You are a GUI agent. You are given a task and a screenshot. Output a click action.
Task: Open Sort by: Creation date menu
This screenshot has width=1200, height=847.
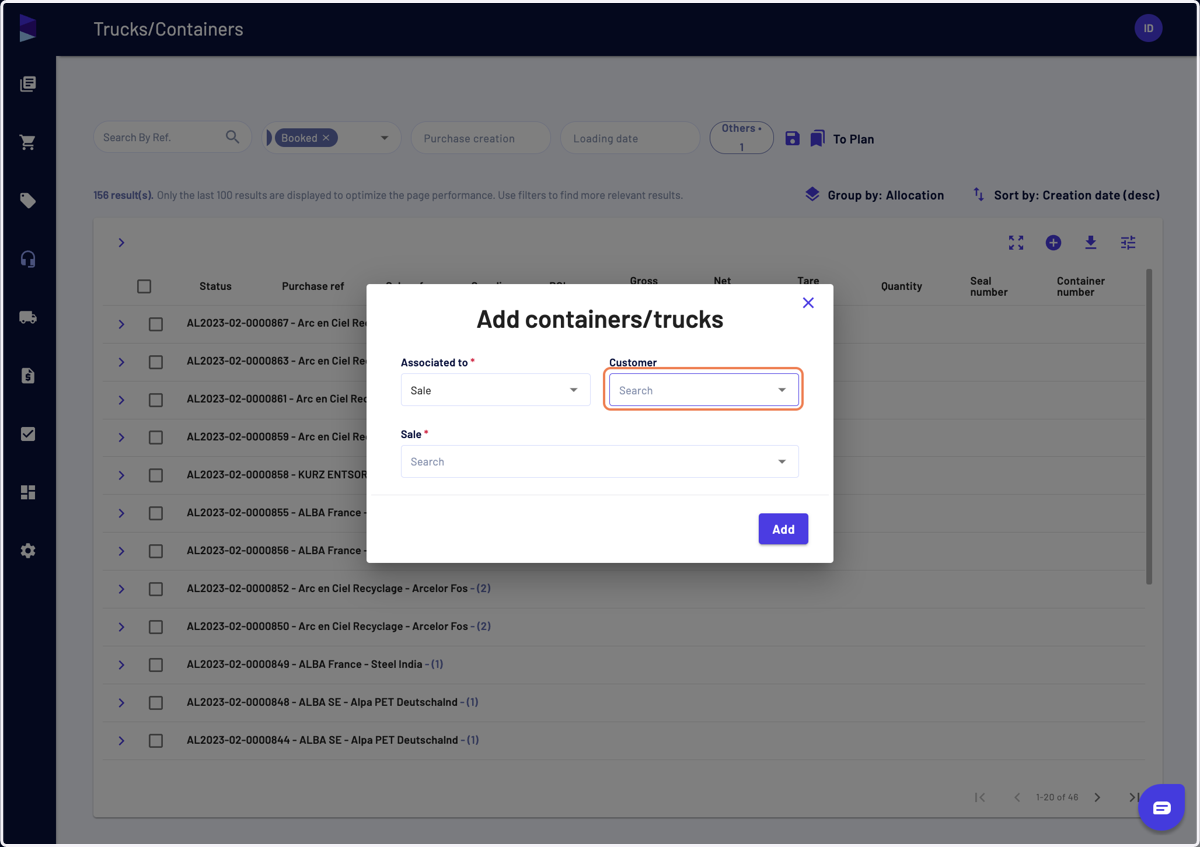pos(1066,195)
